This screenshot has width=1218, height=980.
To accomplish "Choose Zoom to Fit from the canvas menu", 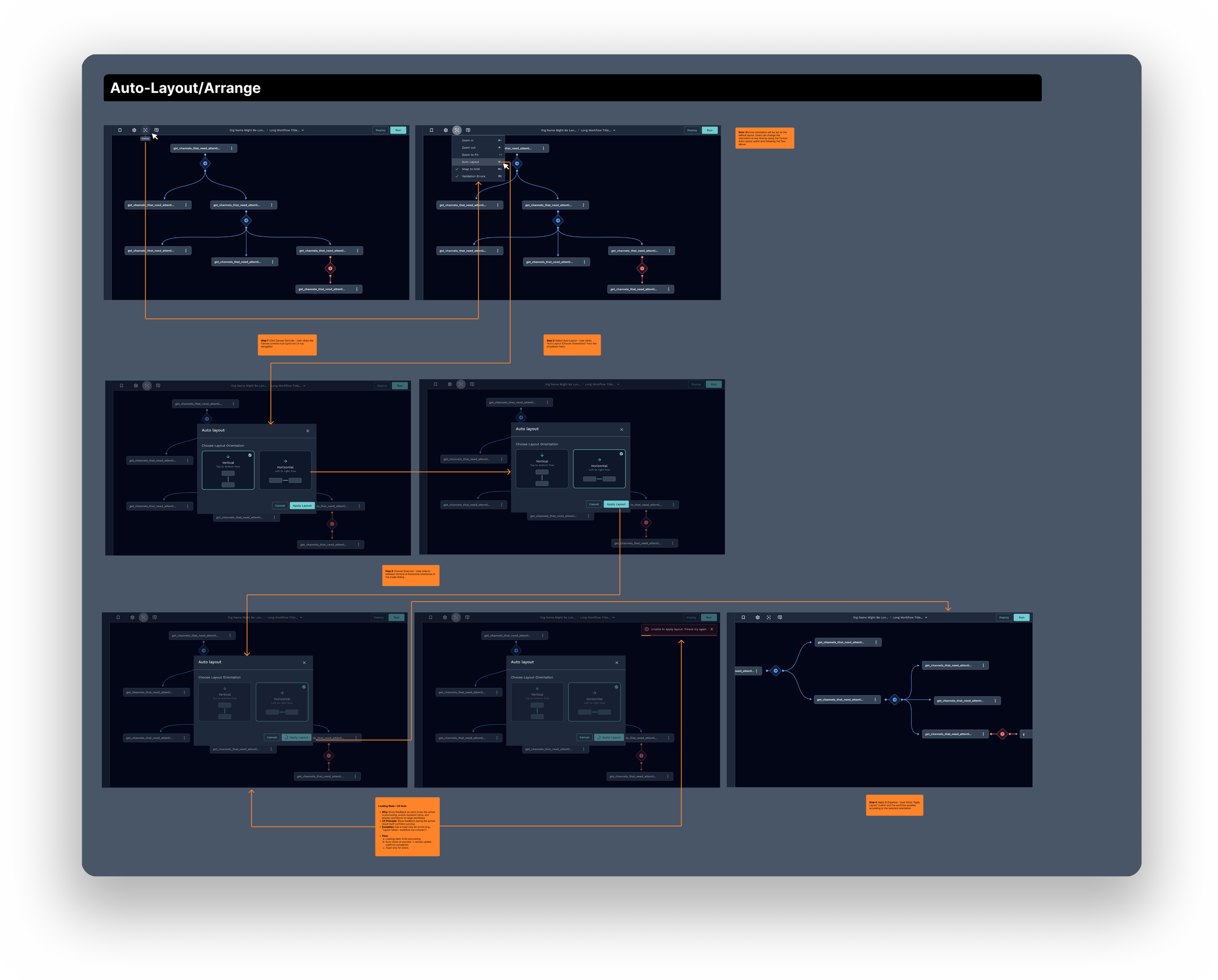I will (470, 155).
